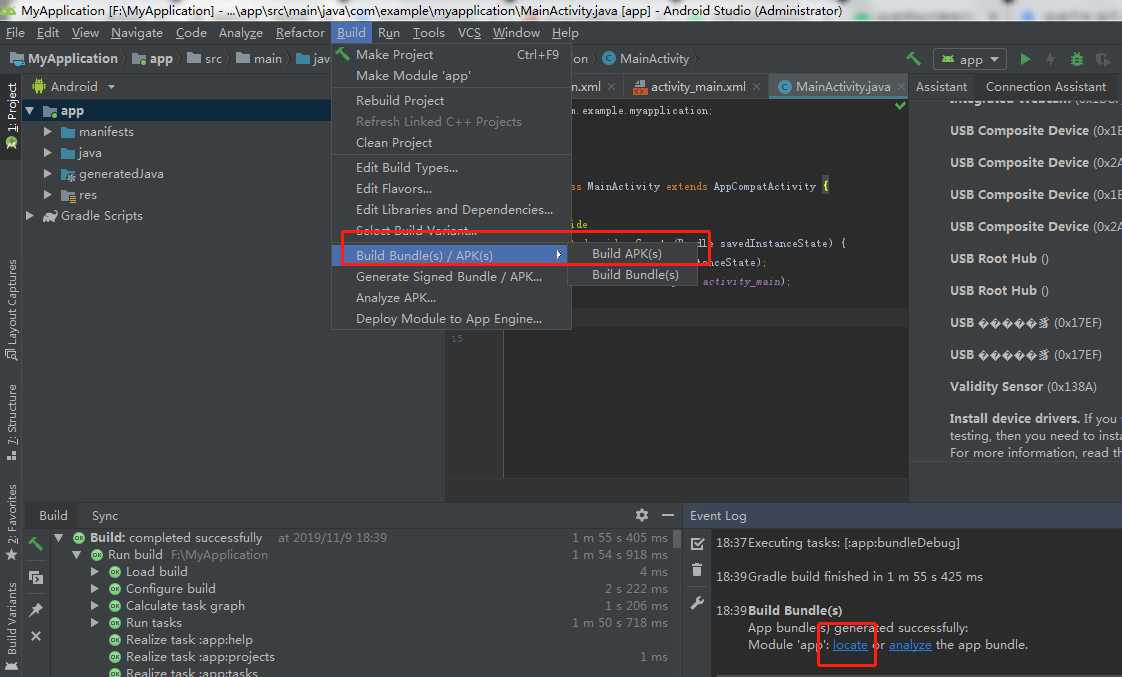Open the Refactor menu
The height and width of the screenshot is (677, 1122).
click(x=300, y=33)
